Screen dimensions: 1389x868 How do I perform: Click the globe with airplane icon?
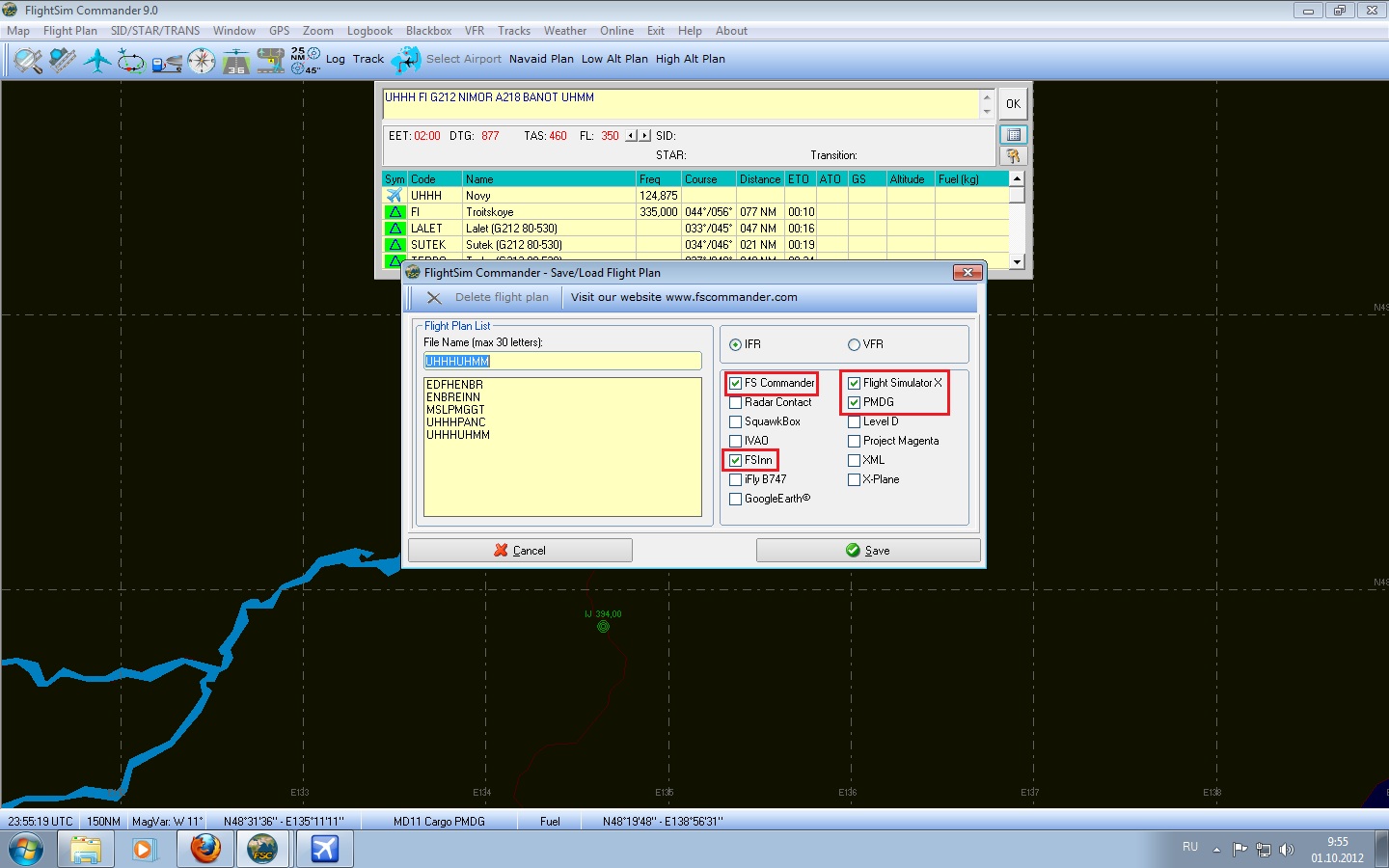coord(406,60)
